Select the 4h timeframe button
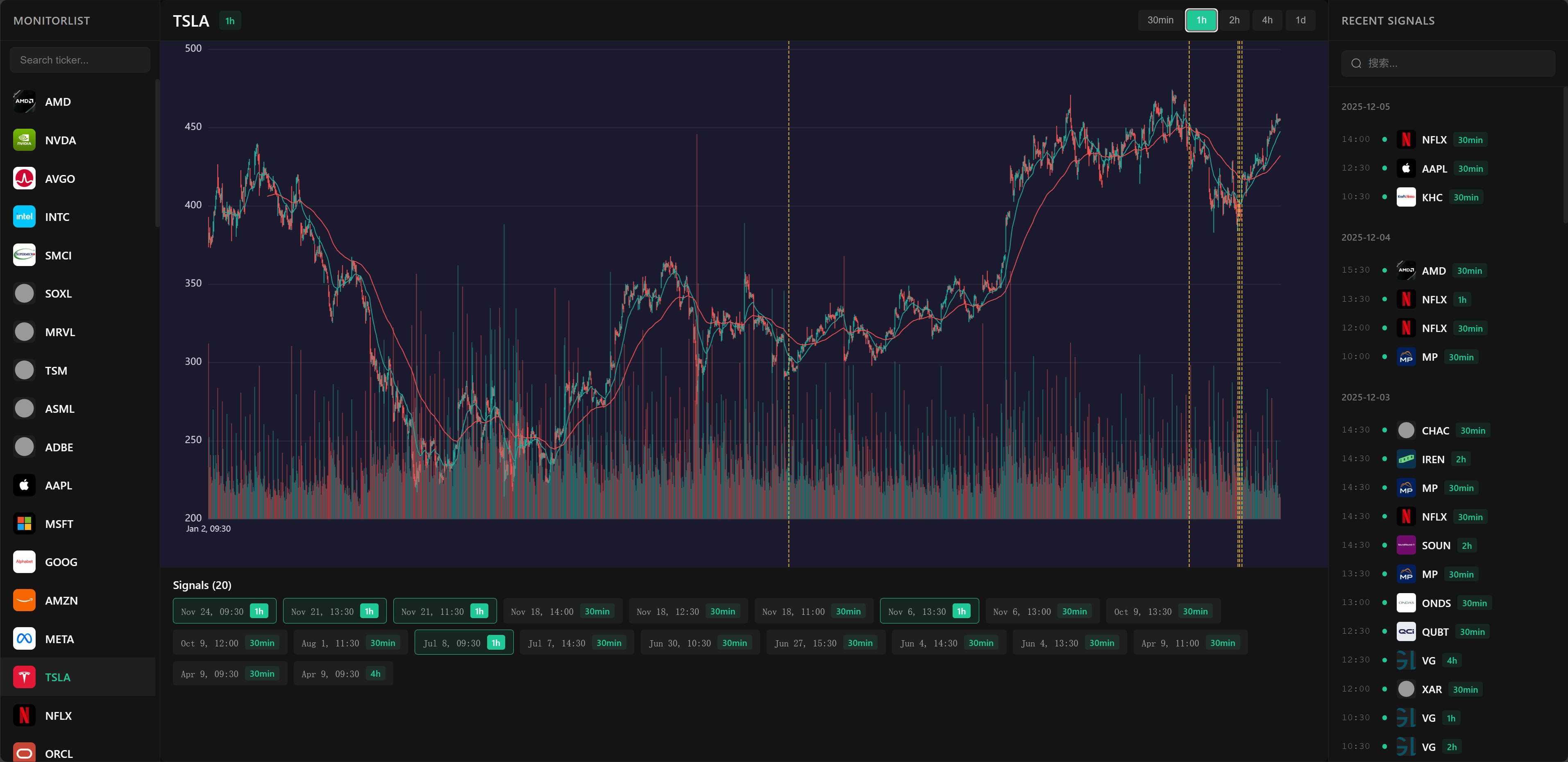 pos(1267,20)
